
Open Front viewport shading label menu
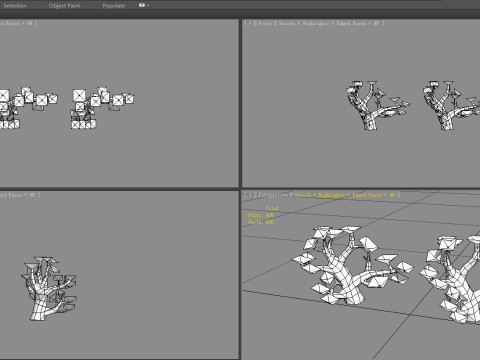point(328,23)
